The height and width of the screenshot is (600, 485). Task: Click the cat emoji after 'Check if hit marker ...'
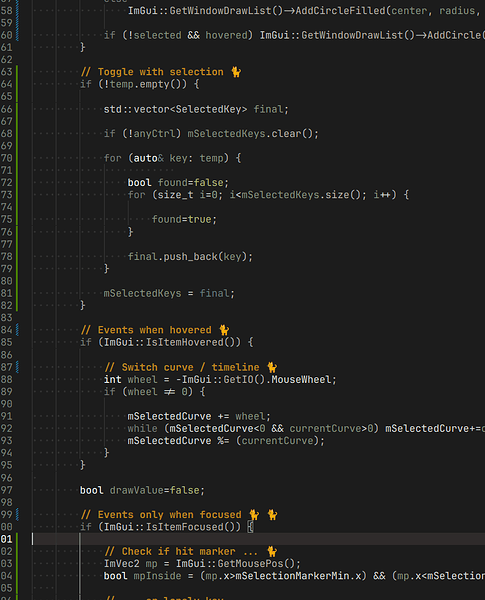tap(272, 551)
